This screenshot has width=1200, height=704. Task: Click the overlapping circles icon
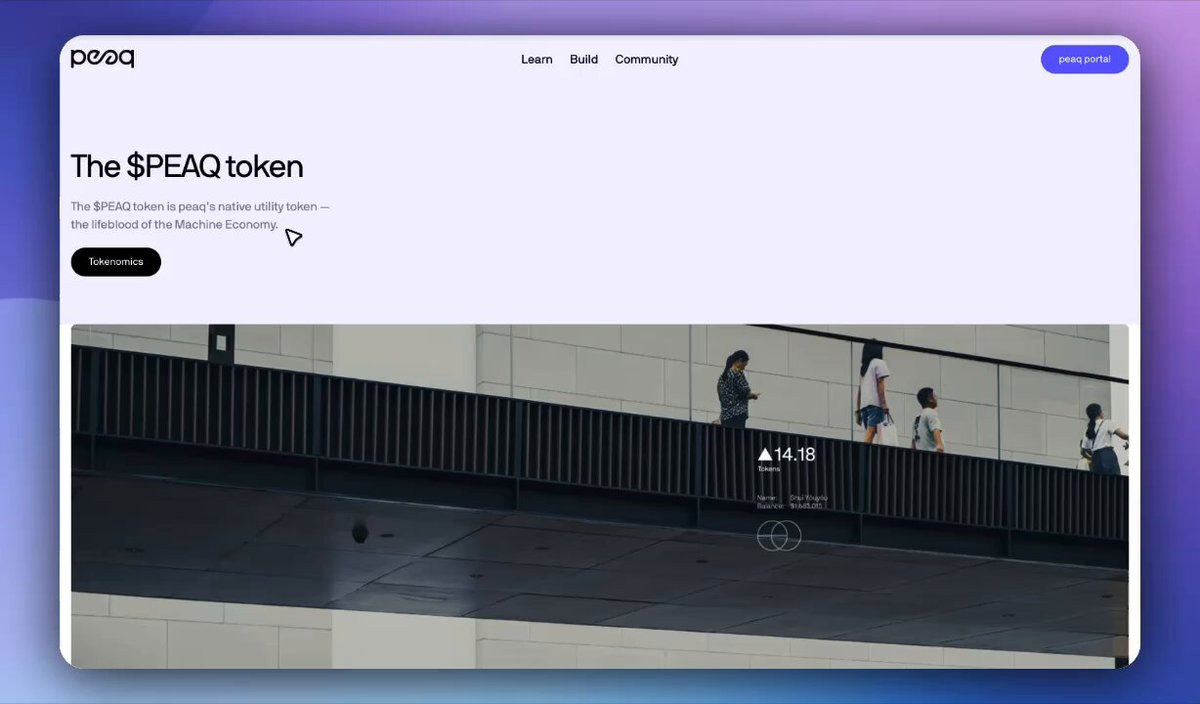click(x=779, y=536)
